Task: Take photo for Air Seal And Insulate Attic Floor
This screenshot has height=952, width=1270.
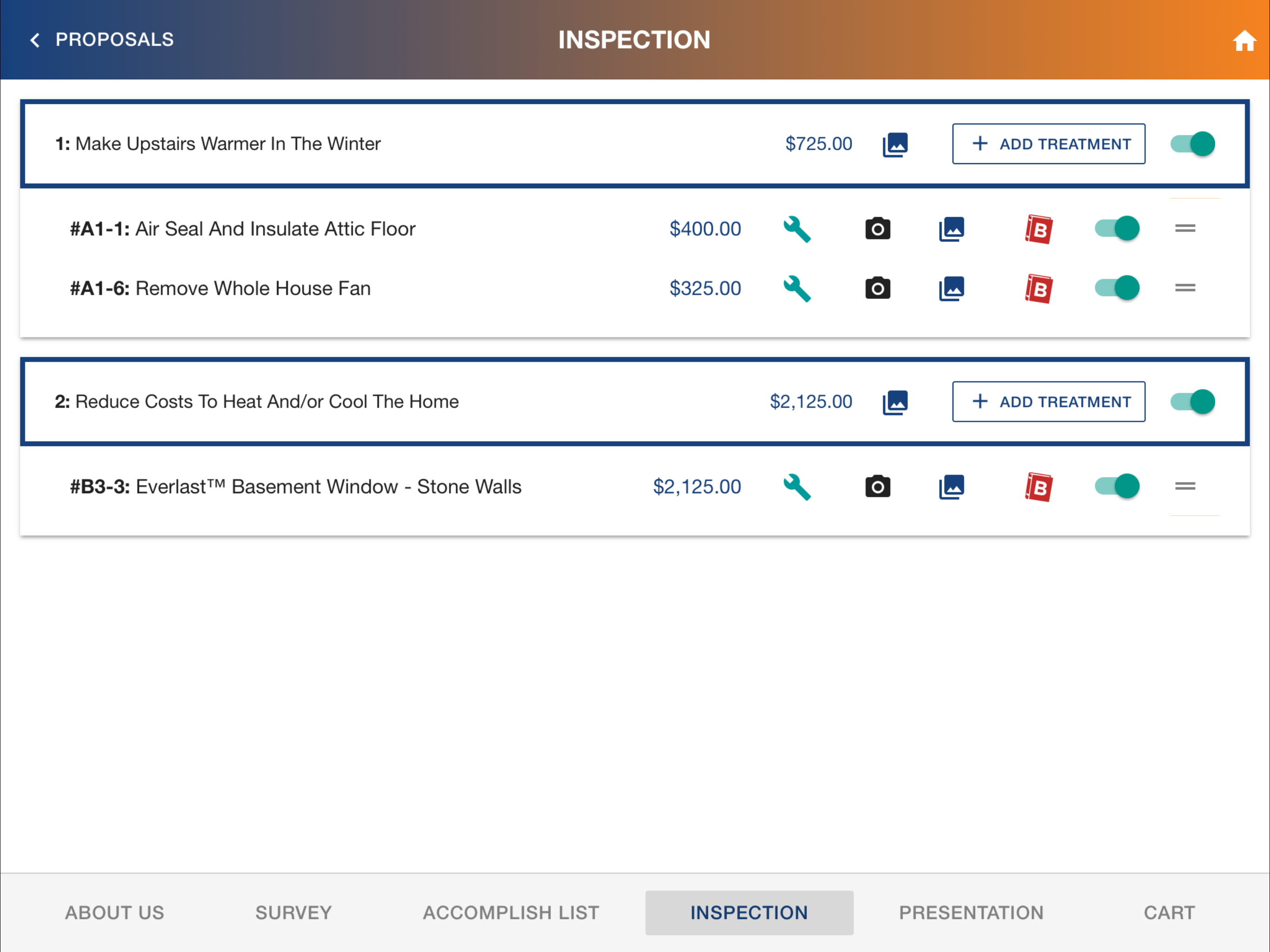Action: tap(877, 229)
